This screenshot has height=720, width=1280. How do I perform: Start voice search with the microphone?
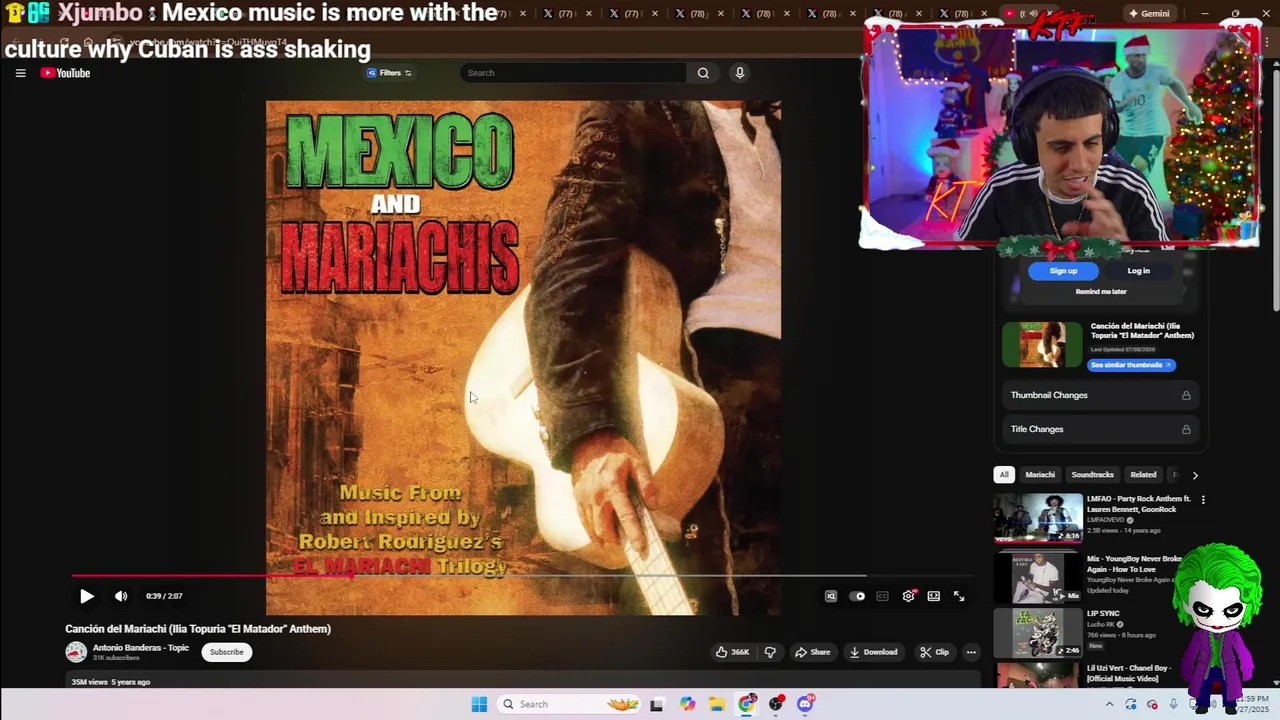point(740,73)
